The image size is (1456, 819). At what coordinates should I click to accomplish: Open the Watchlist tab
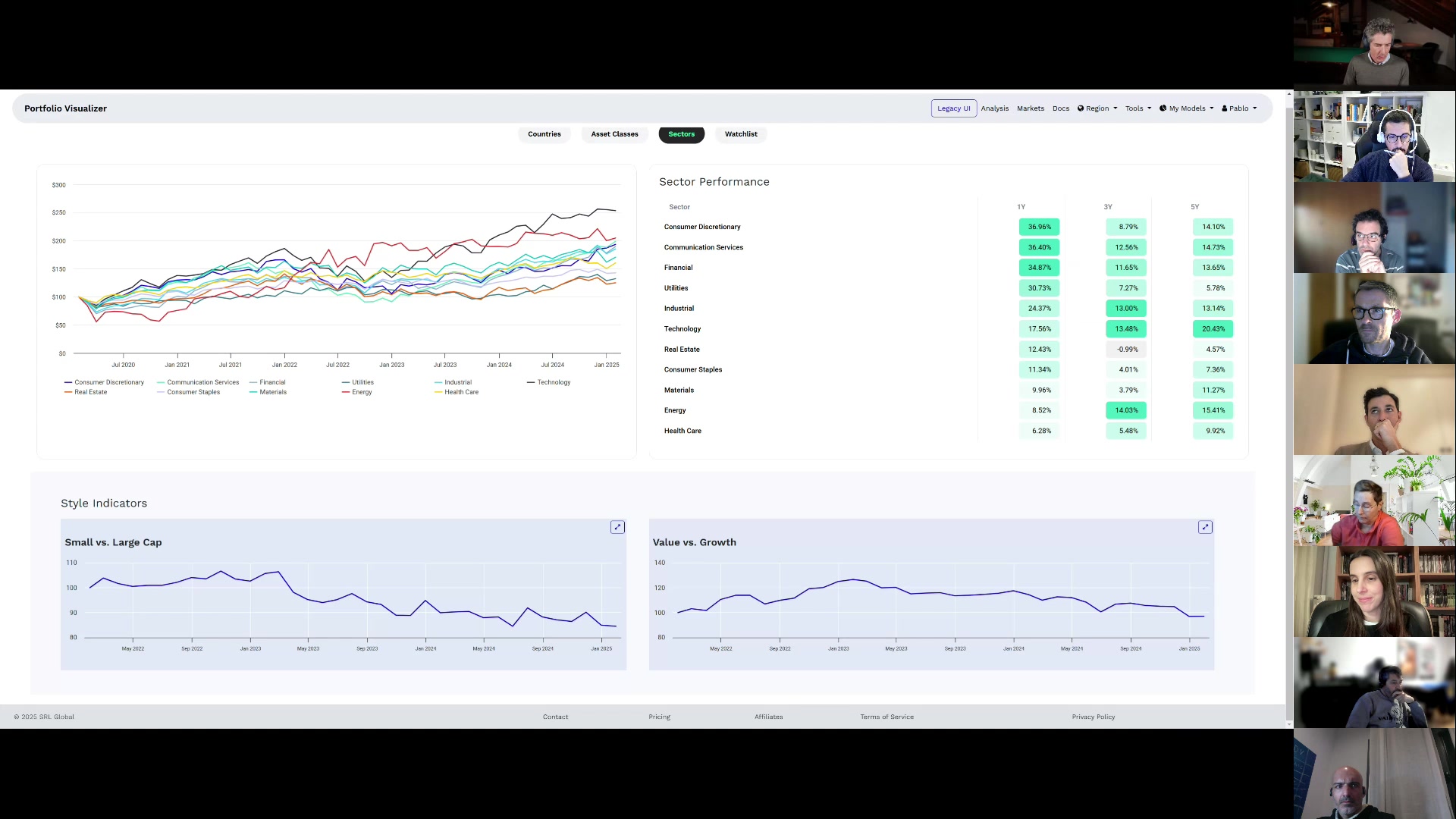coord(740,134)
